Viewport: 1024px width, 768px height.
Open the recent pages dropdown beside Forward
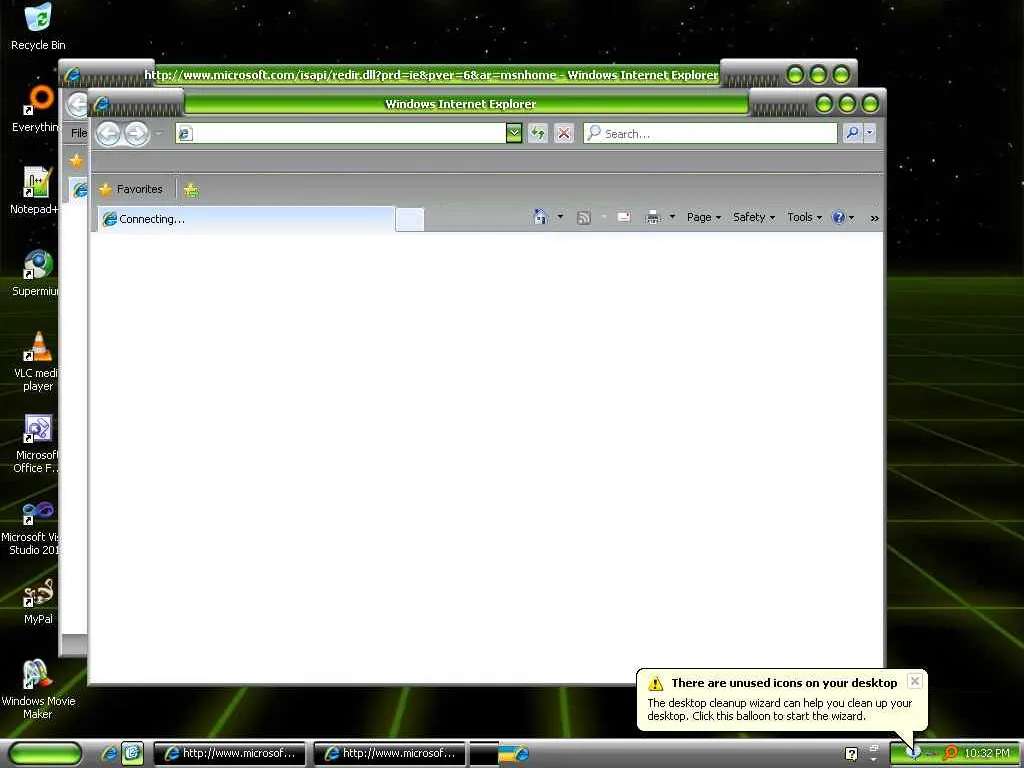point(159,134)
